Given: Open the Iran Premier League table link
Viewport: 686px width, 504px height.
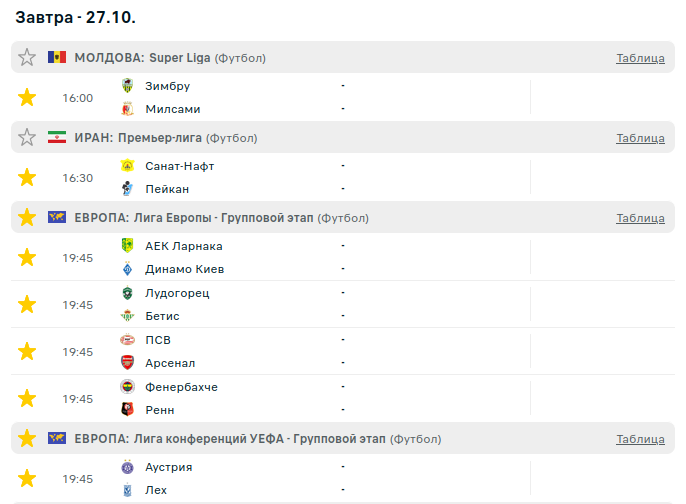Looking at the screenshot, I should 640,138.
